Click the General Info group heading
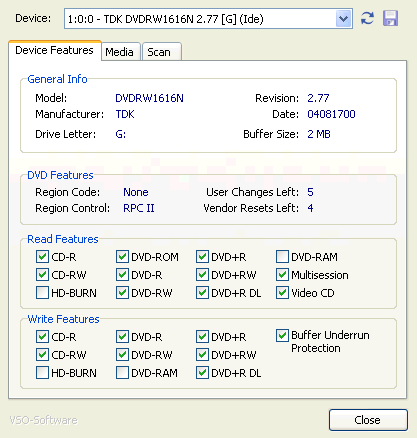 point(57,79)
